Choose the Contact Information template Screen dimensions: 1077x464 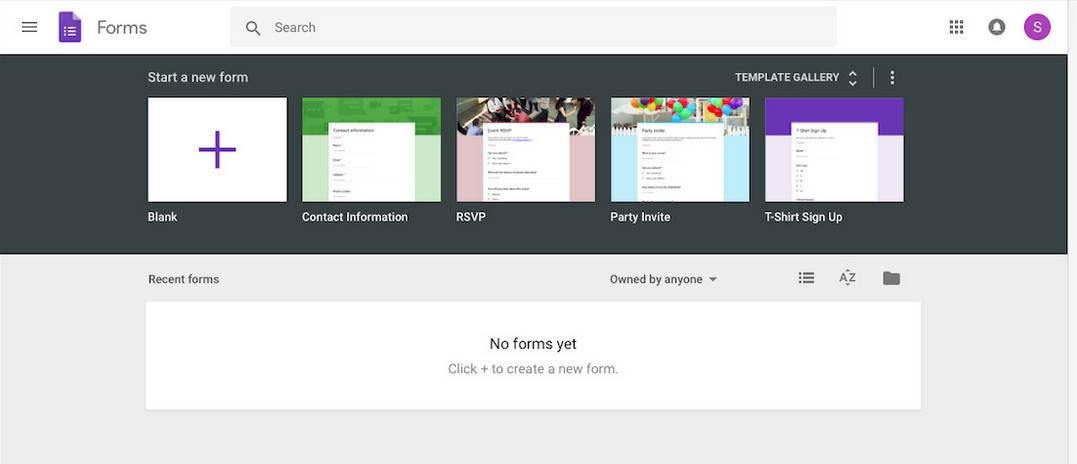(x=371, y=150)
